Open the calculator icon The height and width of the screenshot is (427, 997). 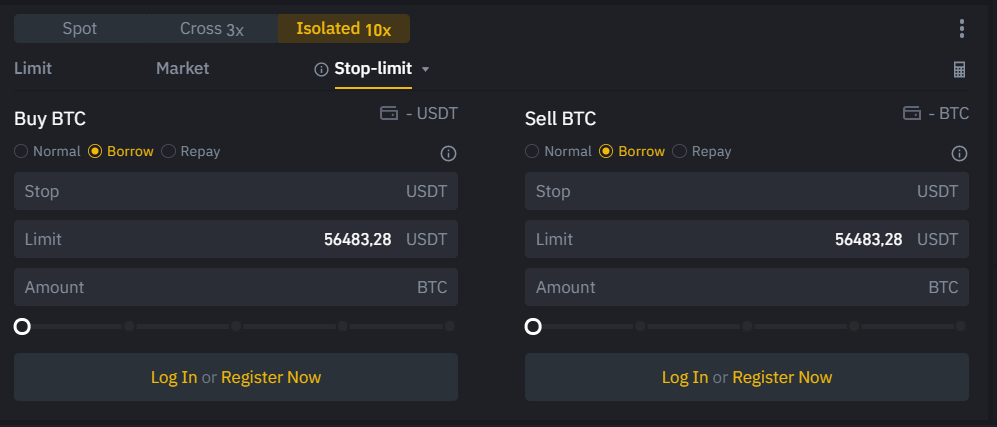point(960,70)
